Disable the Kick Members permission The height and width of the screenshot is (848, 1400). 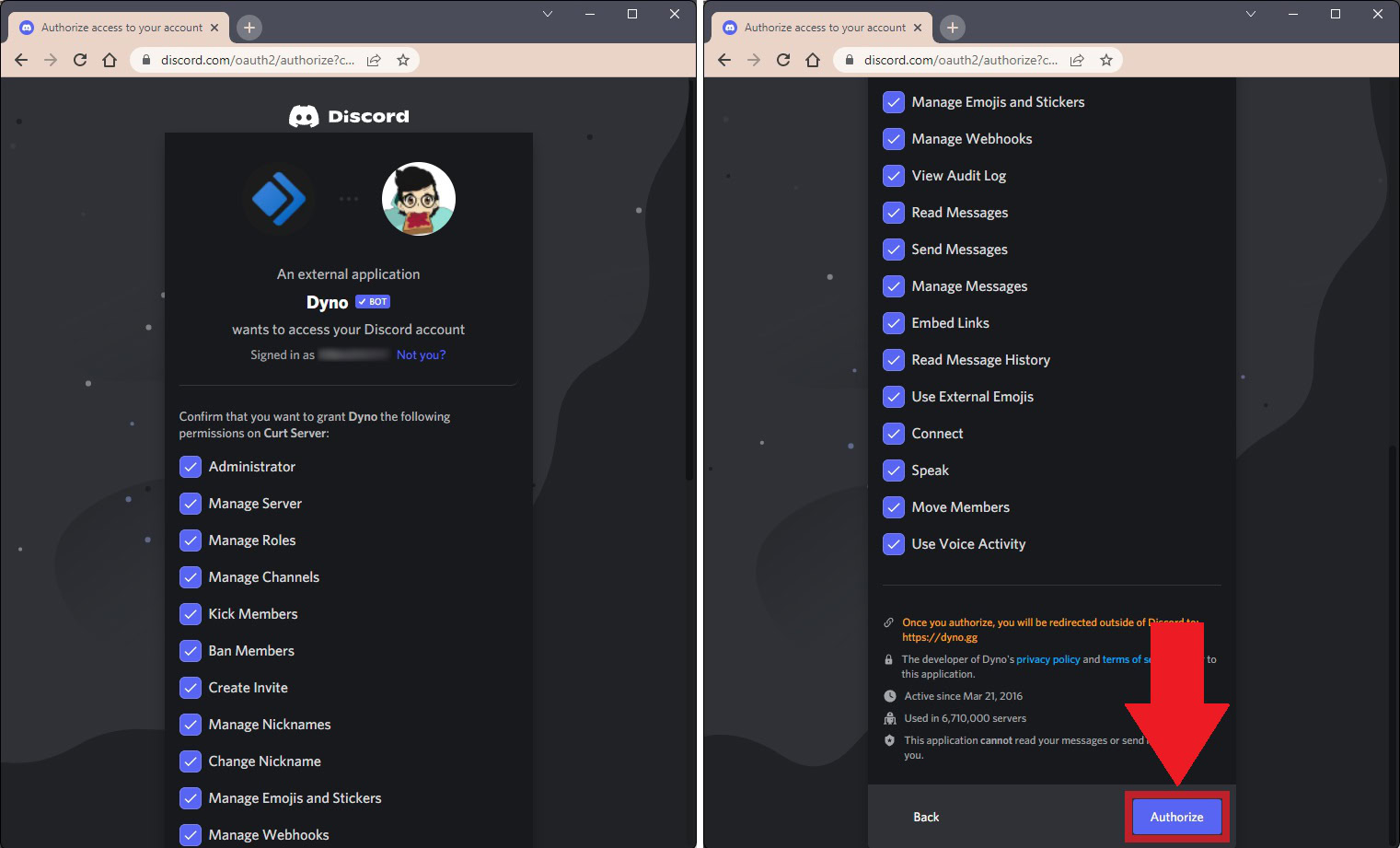[191, 614]
